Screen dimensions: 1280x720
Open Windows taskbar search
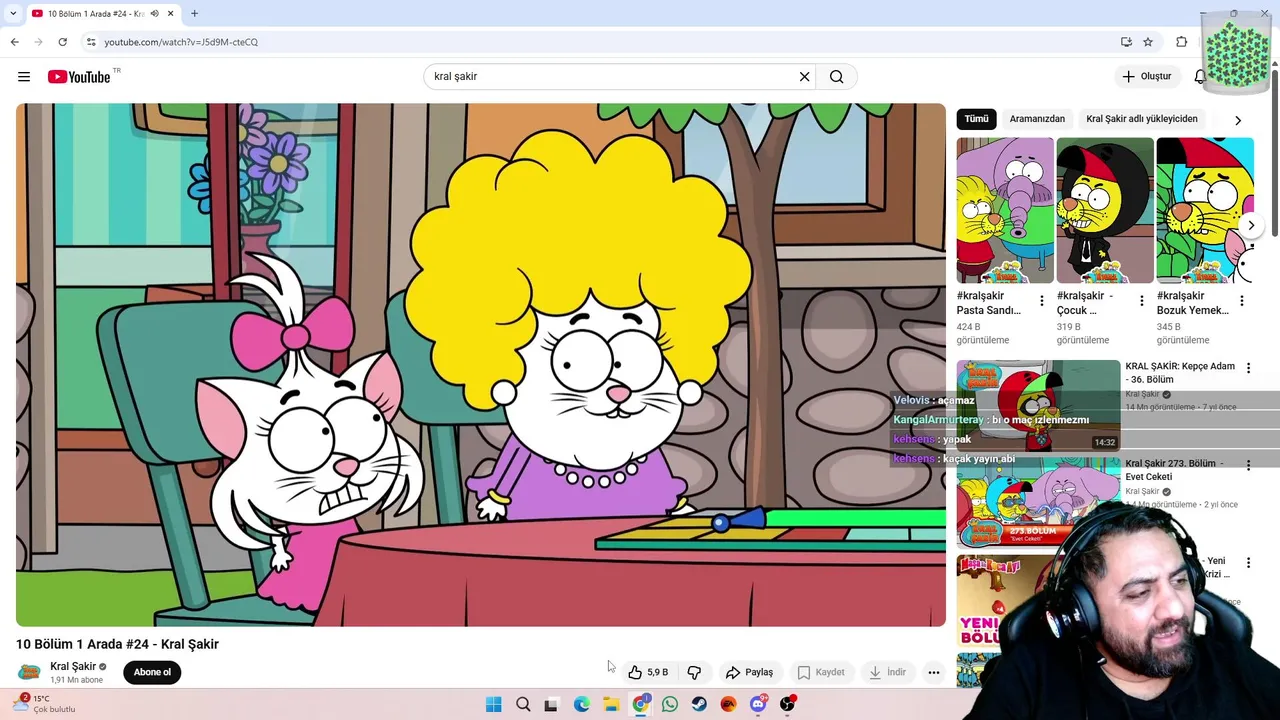(523, 704)
